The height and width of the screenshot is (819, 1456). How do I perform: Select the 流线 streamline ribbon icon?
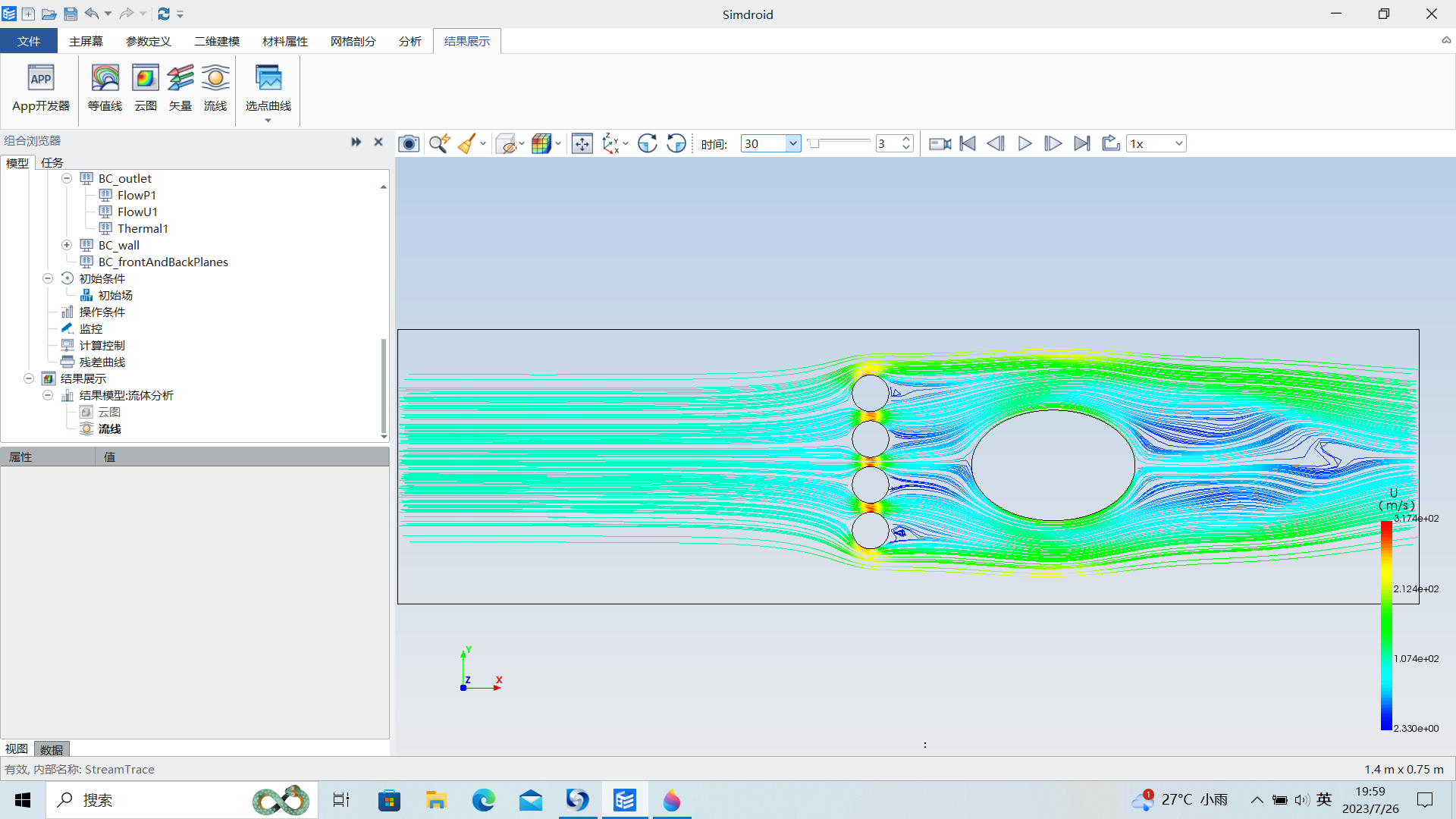[215, 89]
